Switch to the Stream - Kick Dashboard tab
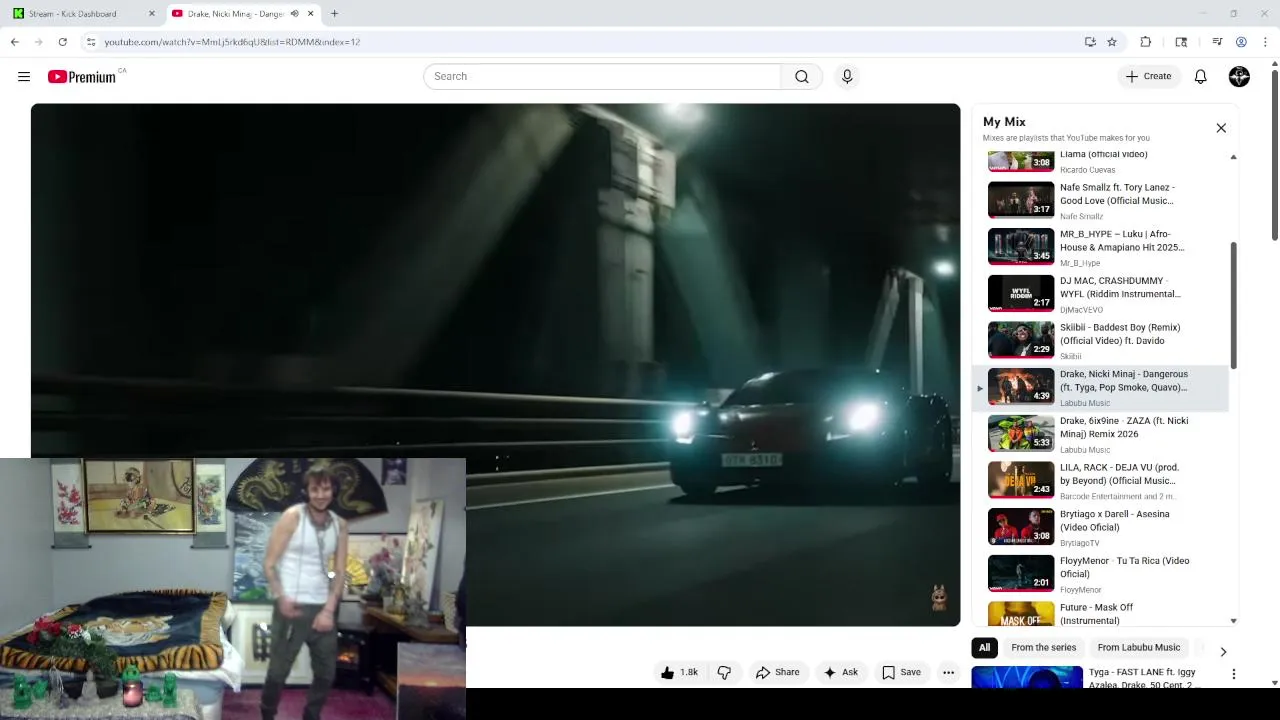This screenshot has height=720, width=1280. coord(84,13)
